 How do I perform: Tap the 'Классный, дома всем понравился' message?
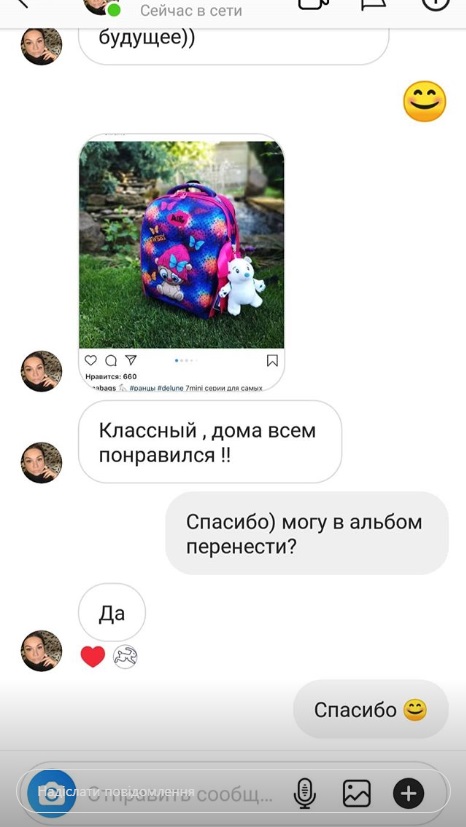pos(210,442)
